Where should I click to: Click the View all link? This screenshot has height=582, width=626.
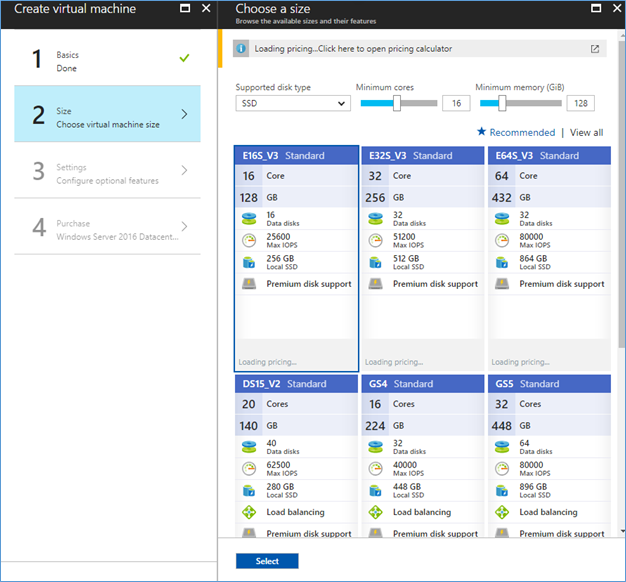(586, 133)
